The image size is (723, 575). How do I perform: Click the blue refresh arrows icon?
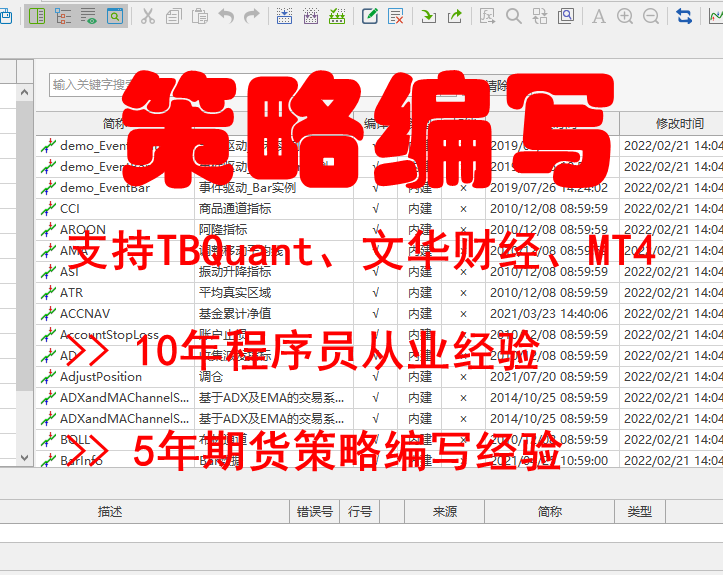click(685, 16)
